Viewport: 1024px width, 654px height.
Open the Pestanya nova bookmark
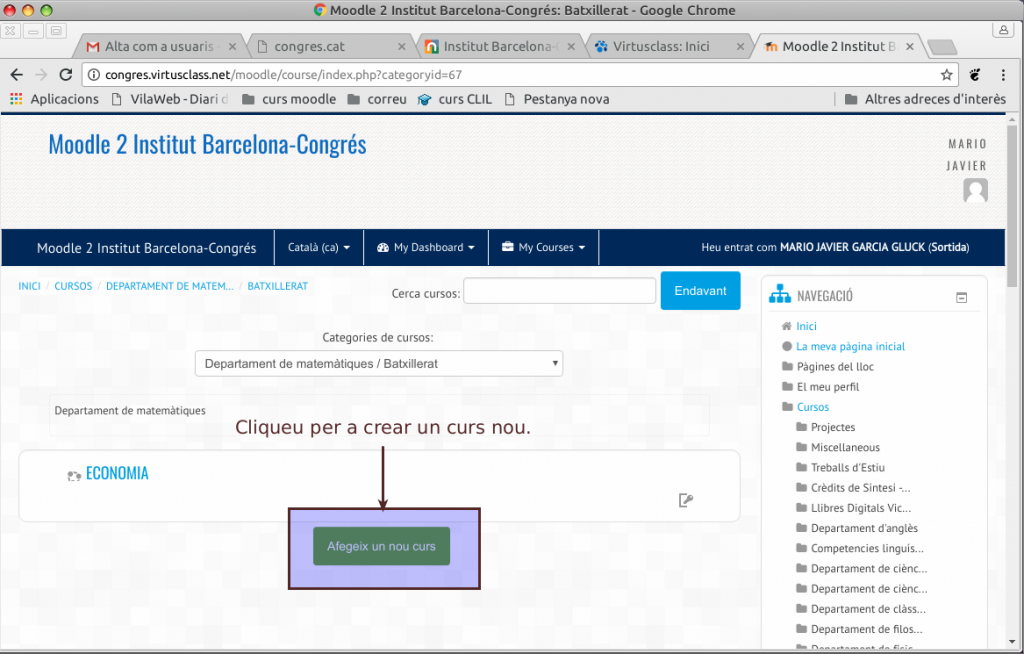tap(557, 99)
